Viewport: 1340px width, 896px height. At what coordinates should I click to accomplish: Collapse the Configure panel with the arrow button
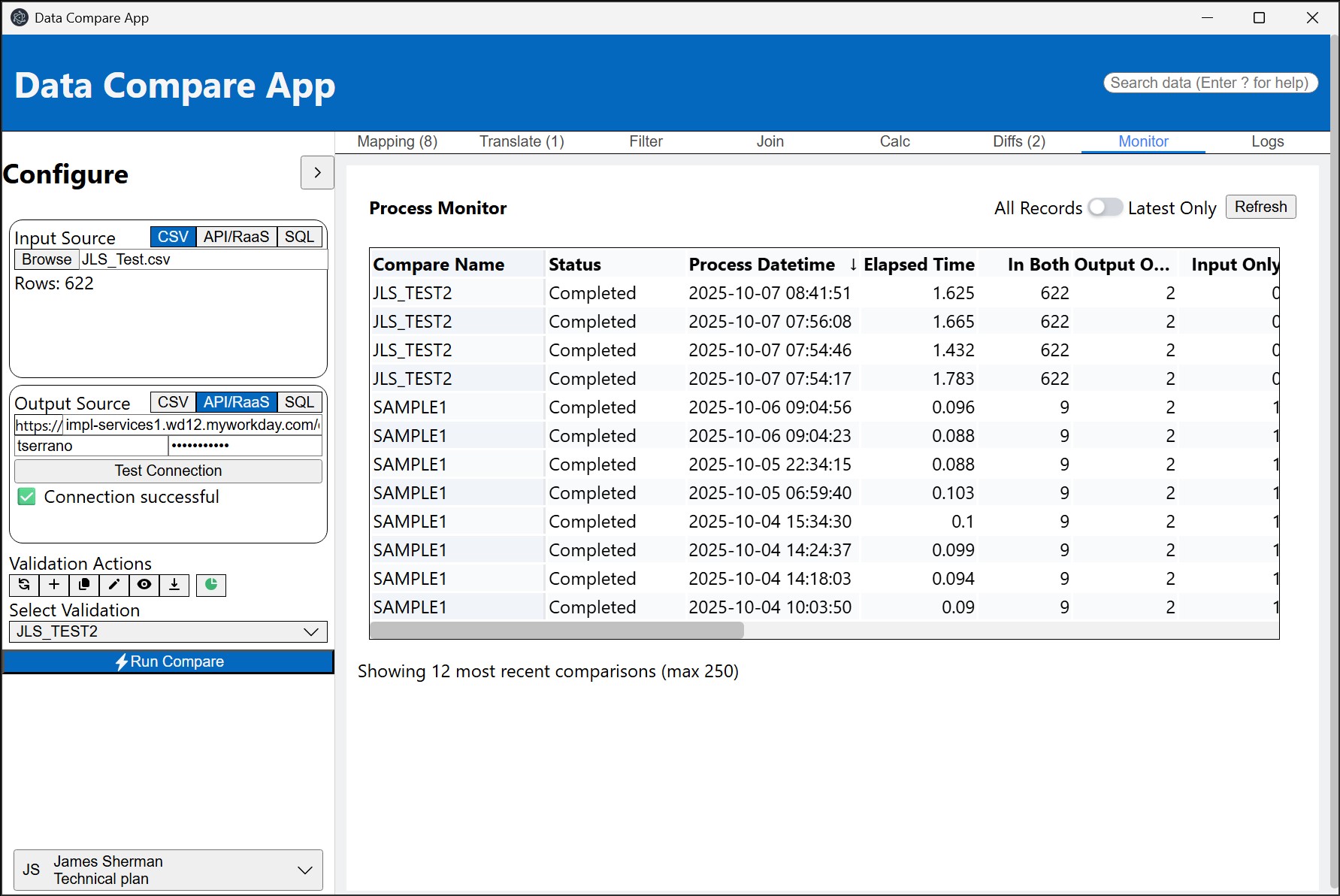click(317, 173)
